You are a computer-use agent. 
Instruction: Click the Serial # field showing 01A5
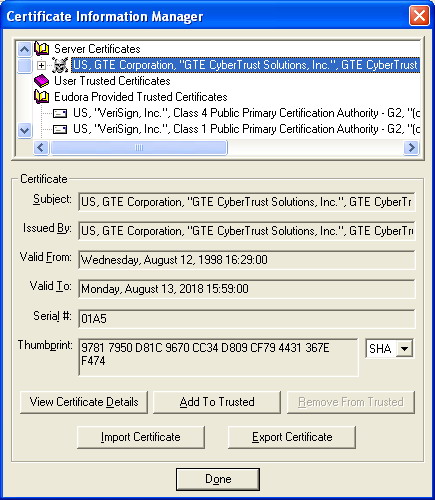tap(247, 319)
